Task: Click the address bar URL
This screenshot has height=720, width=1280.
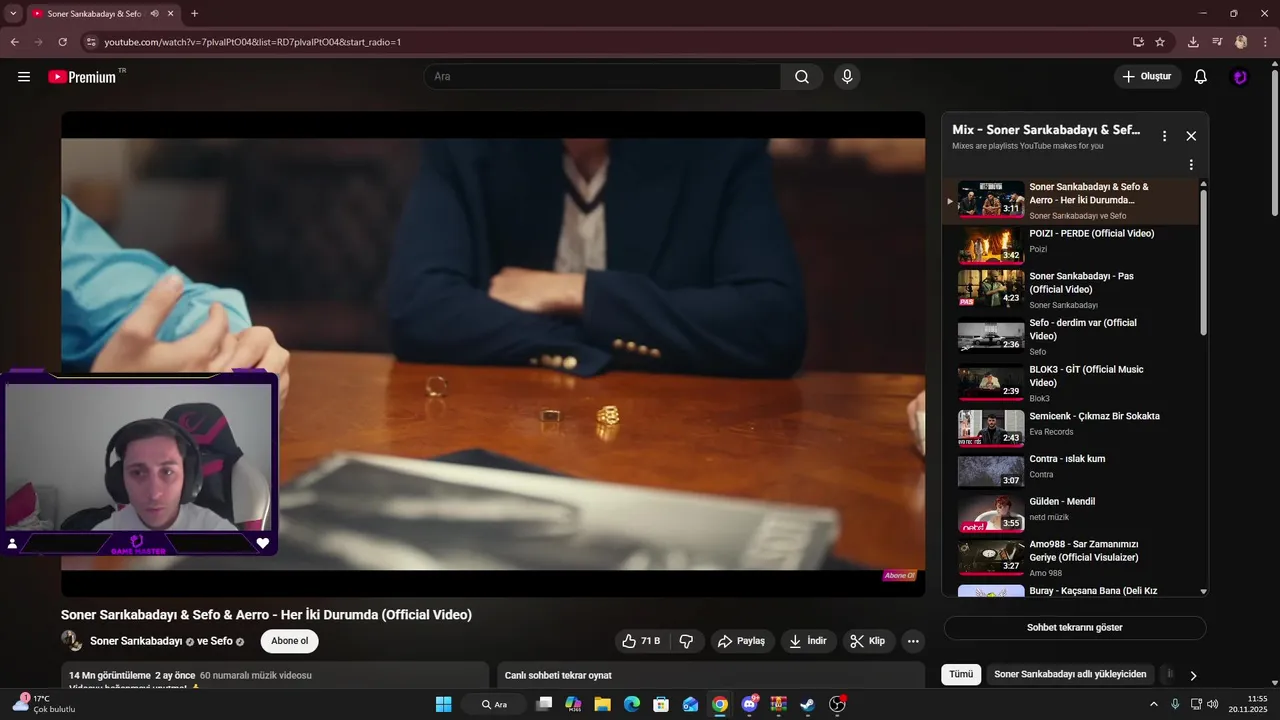Action: click(x=253, y=42)
